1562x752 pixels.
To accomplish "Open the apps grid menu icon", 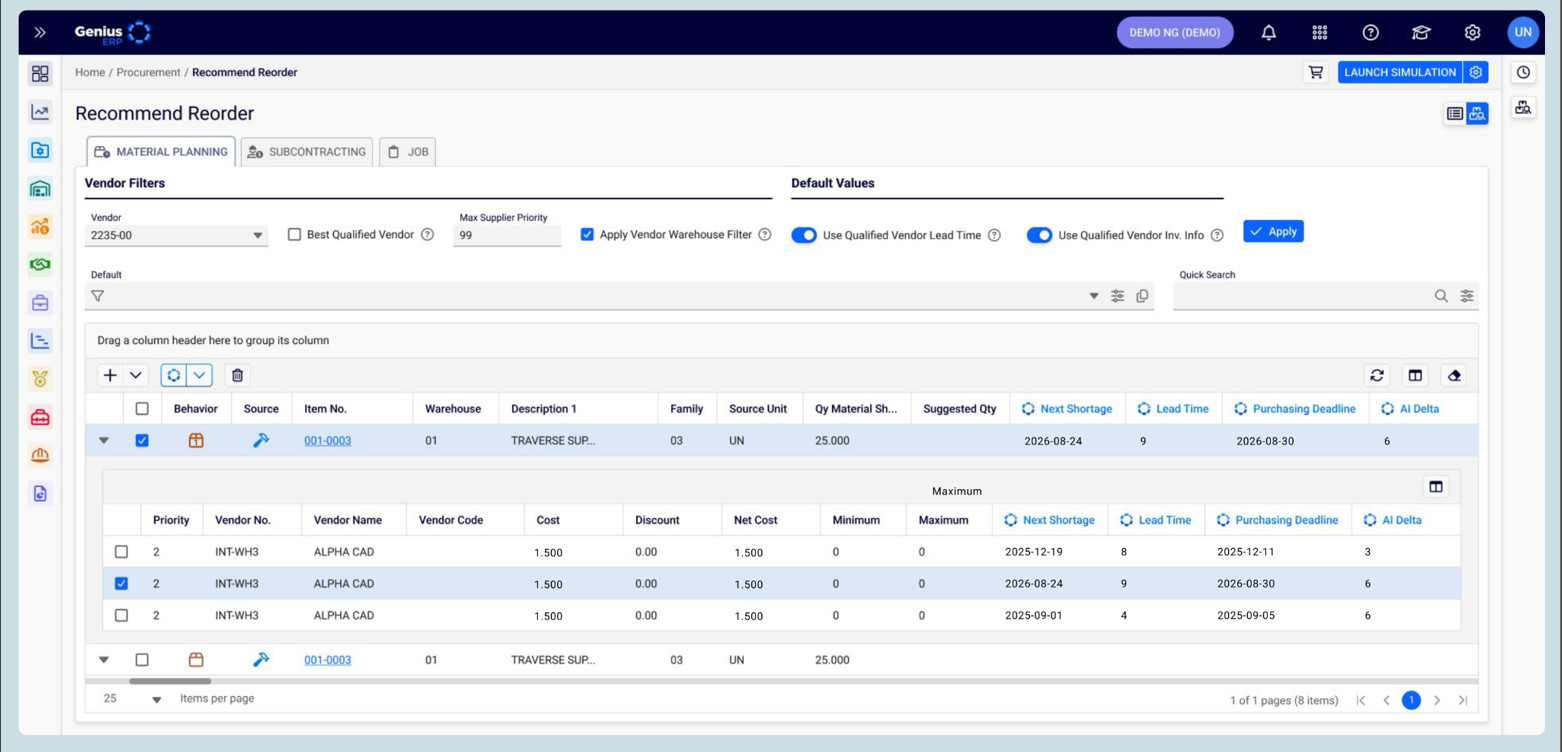I will (x=1319, y=32).
